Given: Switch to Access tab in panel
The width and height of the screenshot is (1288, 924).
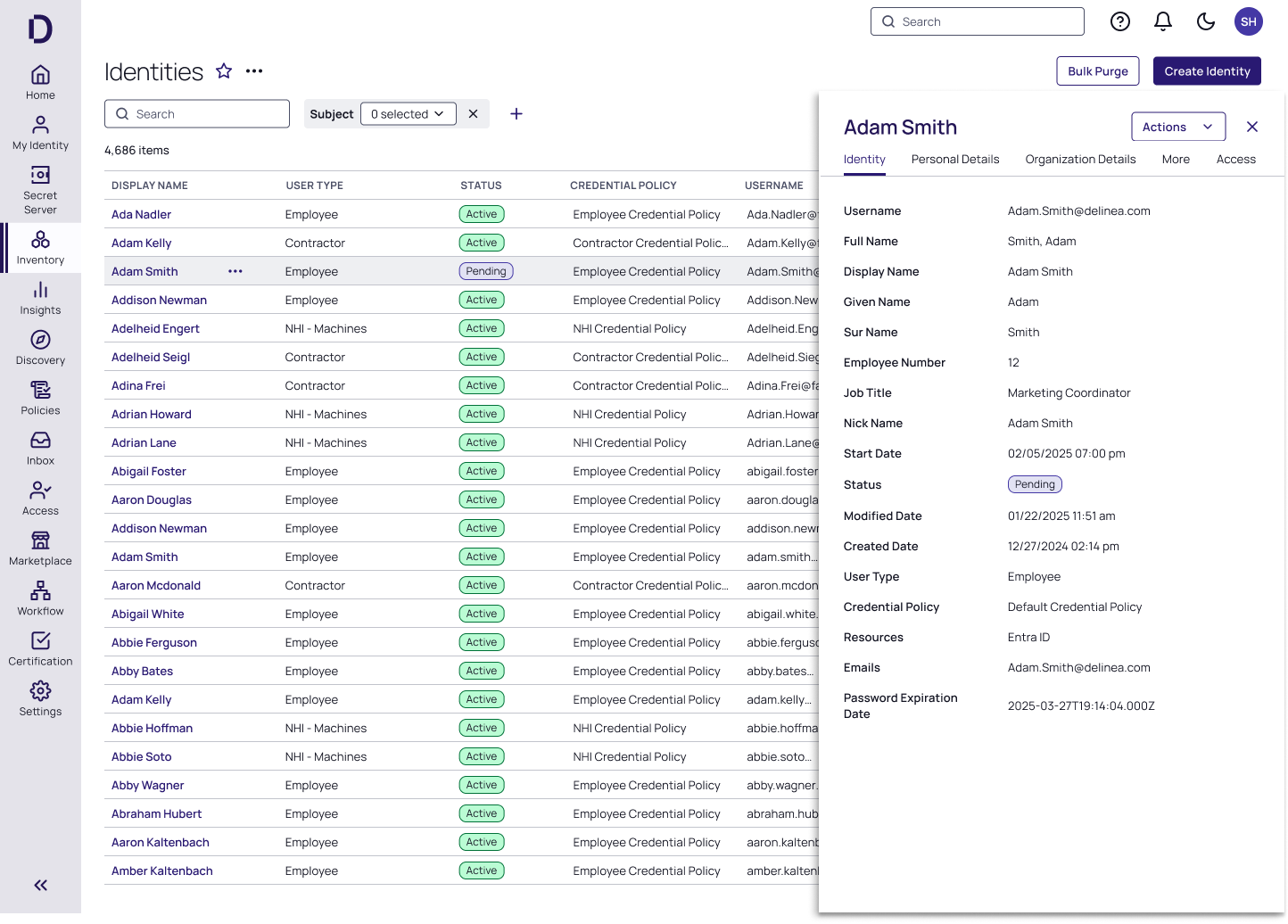Looking at the screenshot, I should pos(1236,160).
